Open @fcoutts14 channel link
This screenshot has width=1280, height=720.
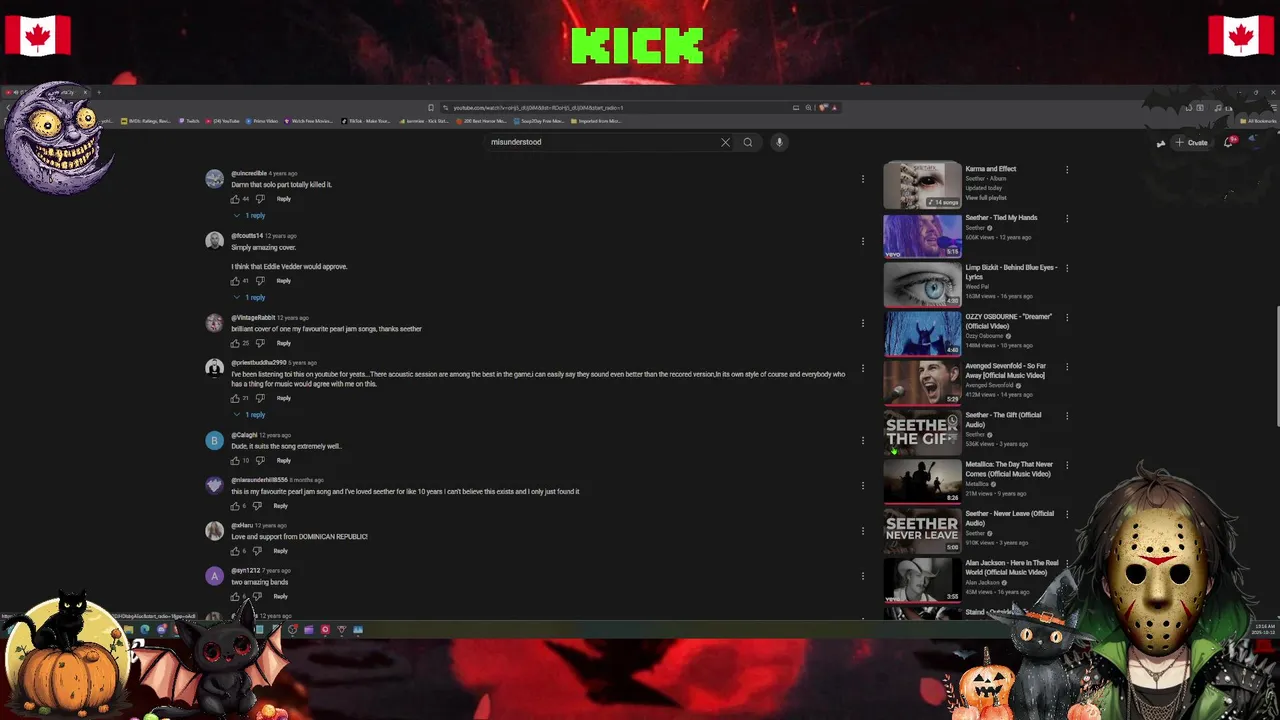(248, 236)
